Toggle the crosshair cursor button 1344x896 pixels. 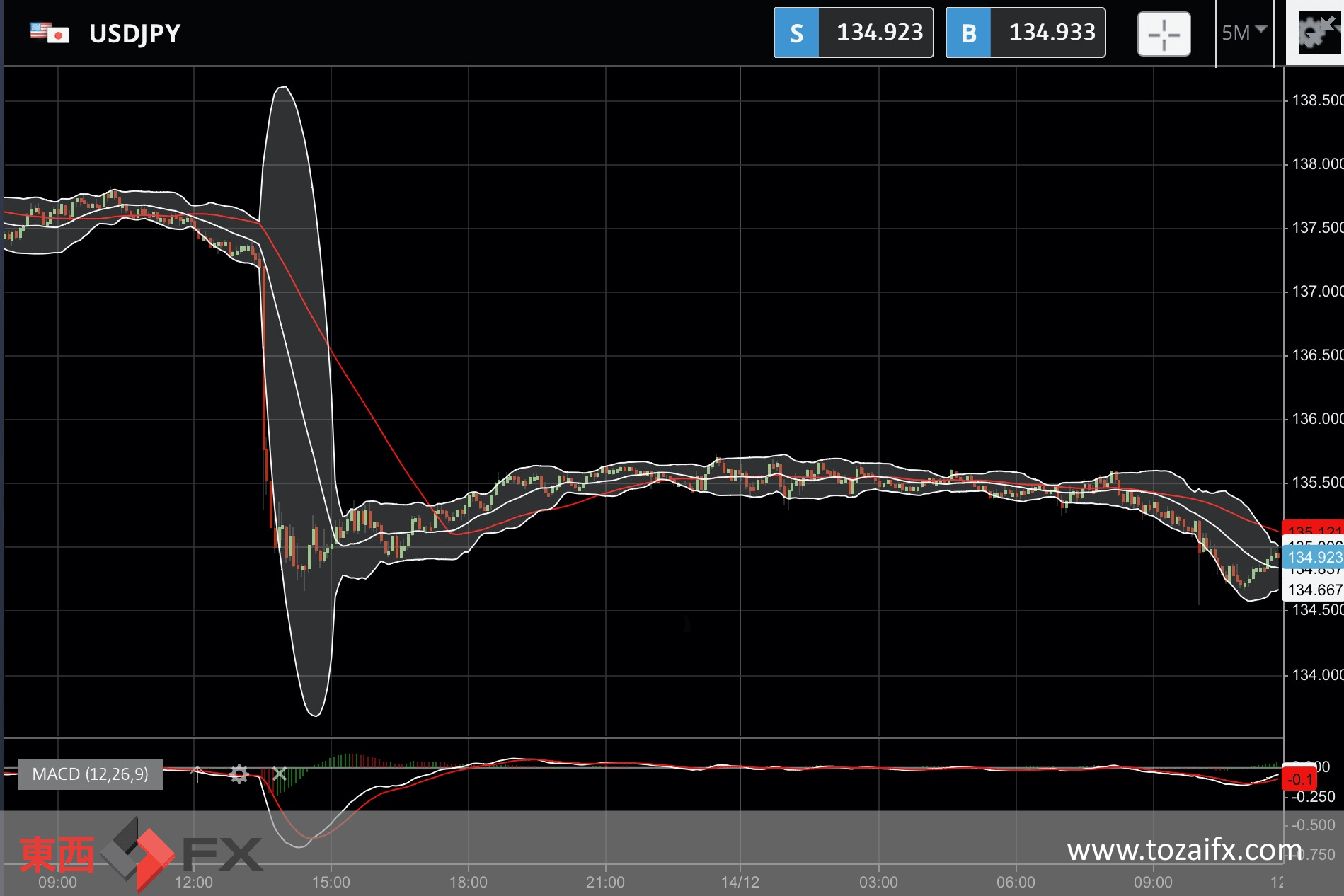click(1164, 33)
